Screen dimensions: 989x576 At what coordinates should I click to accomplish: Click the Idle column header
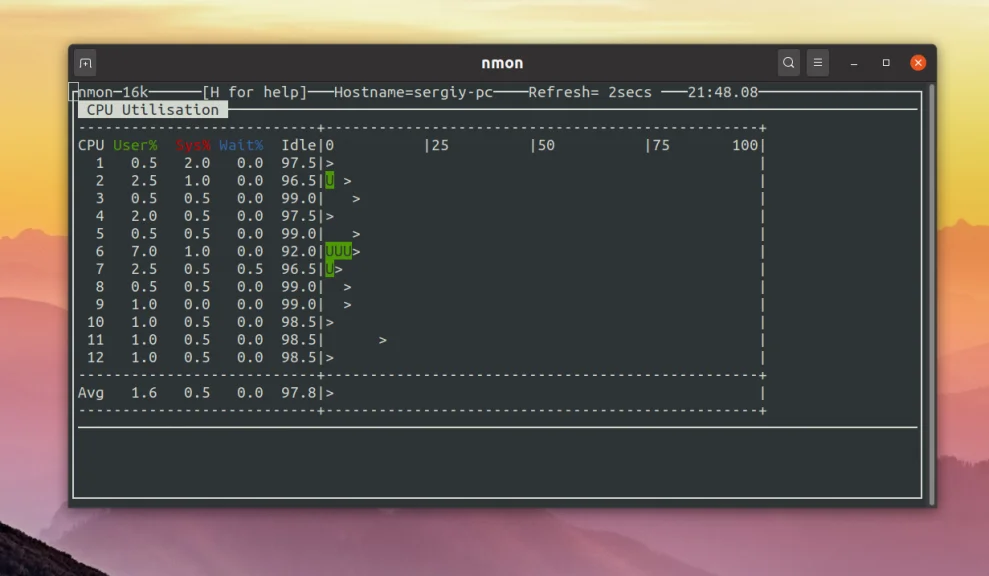pos(298,146)
